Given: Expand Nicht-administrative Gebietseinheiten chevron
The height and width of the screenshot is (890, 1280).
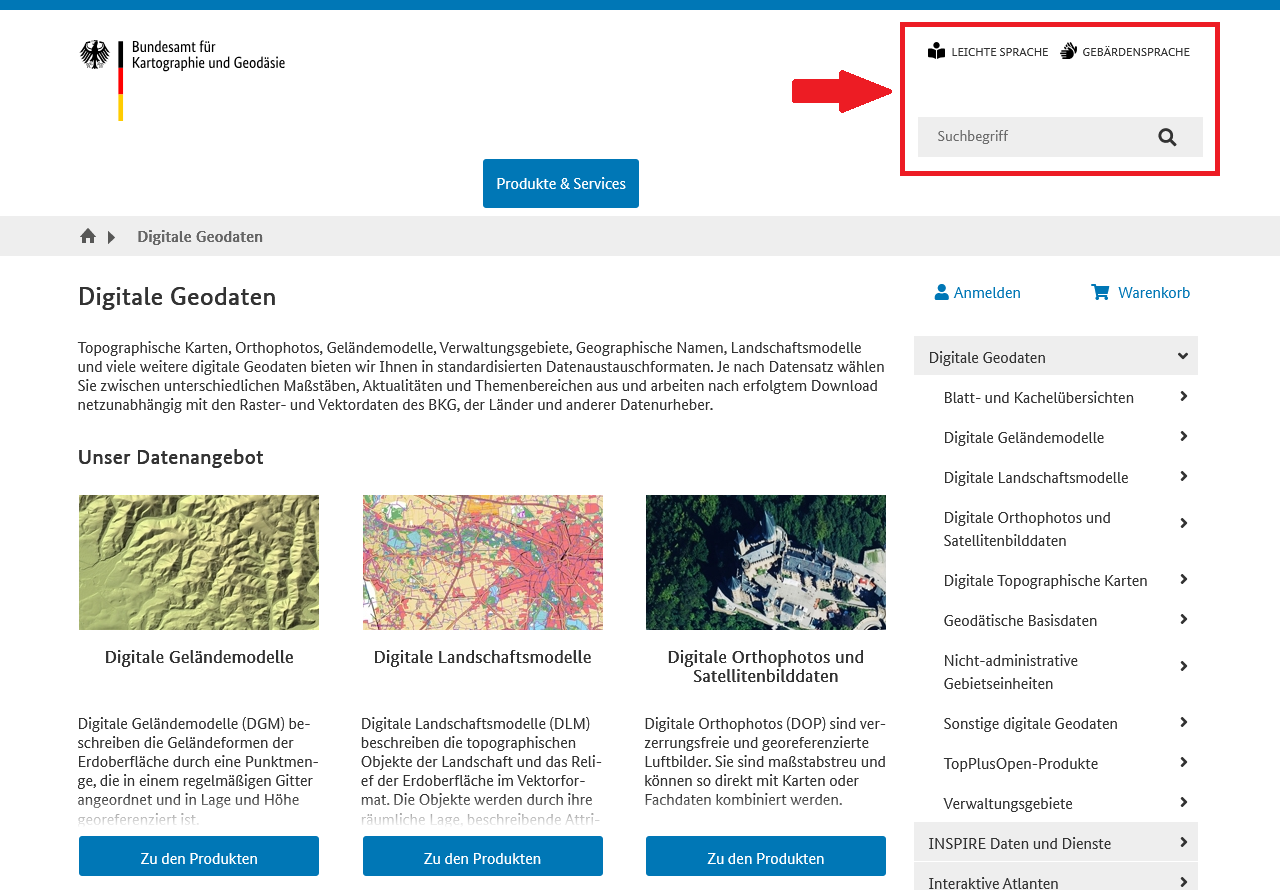Looking at the screenshot, I should click(1183, 666).
